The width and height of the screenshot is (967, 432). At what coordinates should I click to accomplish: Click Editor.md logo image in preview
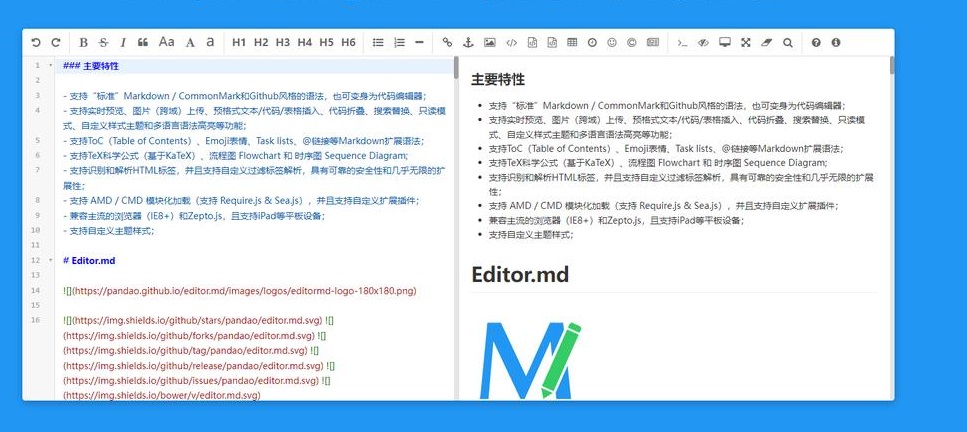point(530,360)
